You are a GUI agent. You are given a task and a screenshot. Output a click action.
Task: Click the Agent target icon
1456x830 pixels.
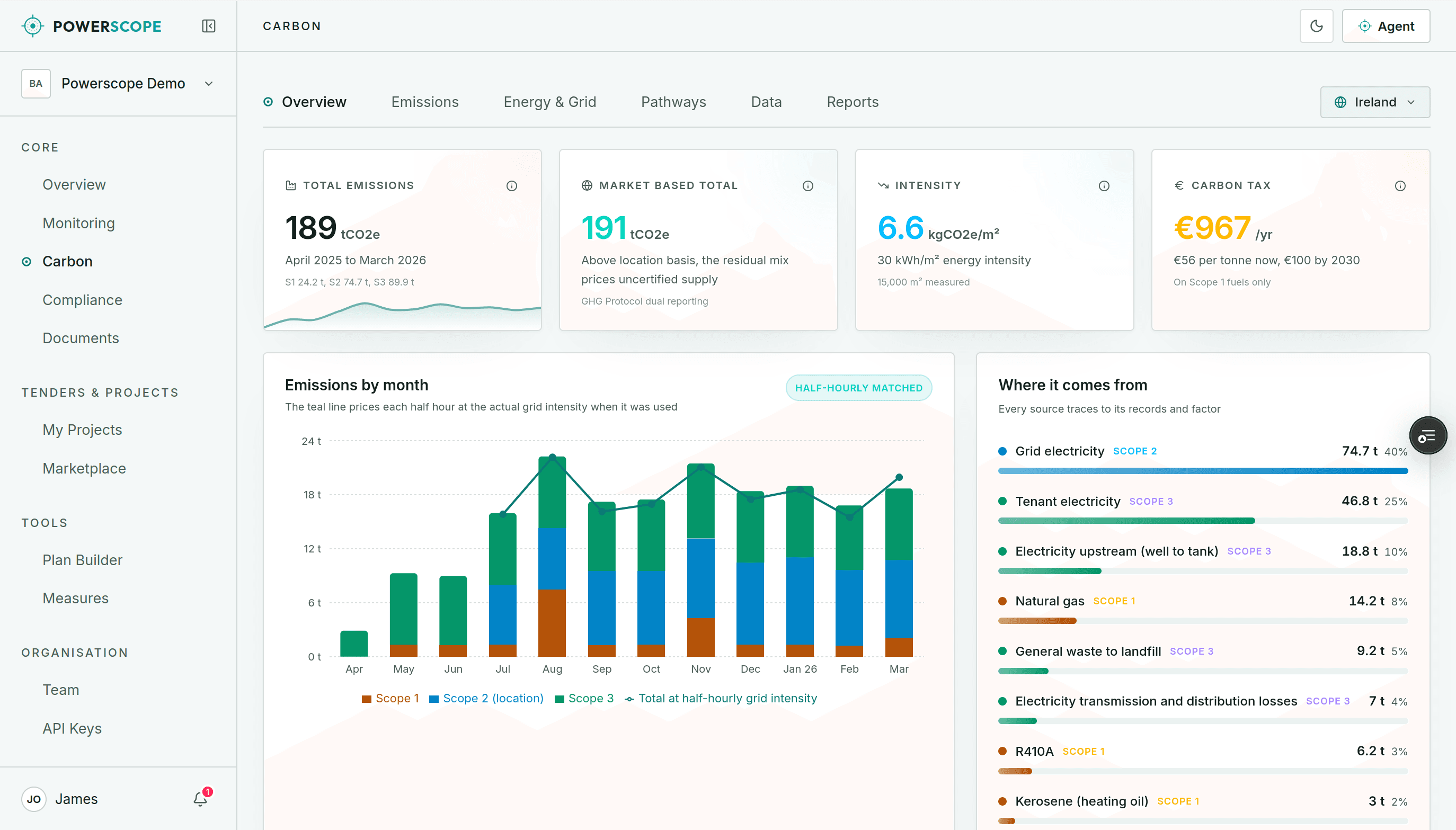coord(1364,26)
